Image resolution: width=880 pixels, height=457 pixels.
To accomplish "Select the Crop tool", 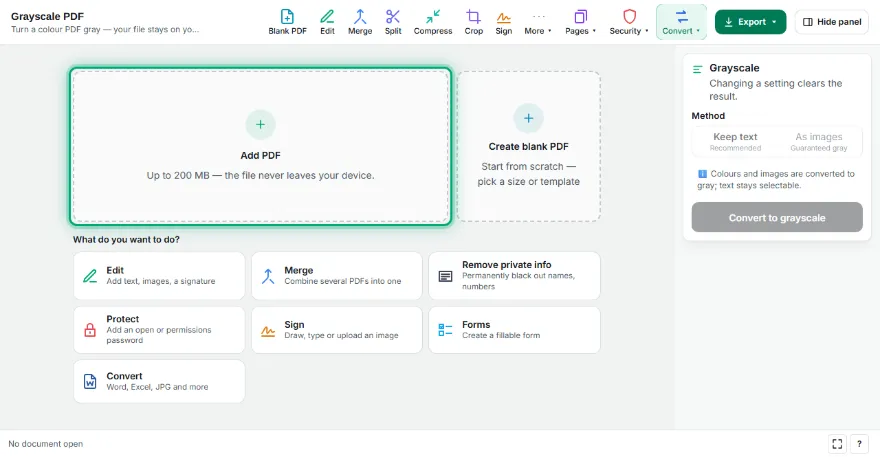I will tap(474, 22).
